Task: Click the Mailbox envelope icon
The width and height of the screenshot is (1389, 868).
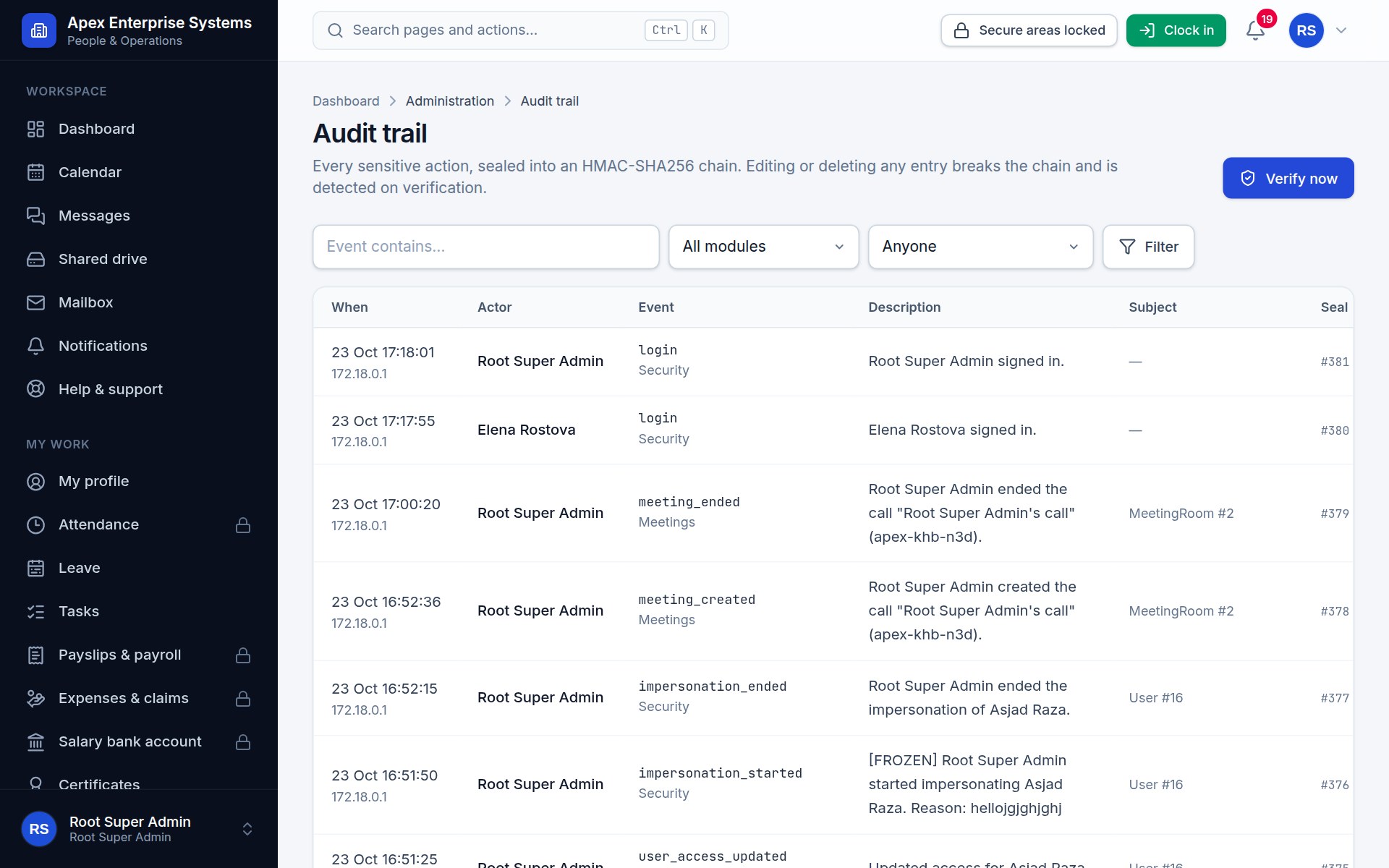Action: 35,302
